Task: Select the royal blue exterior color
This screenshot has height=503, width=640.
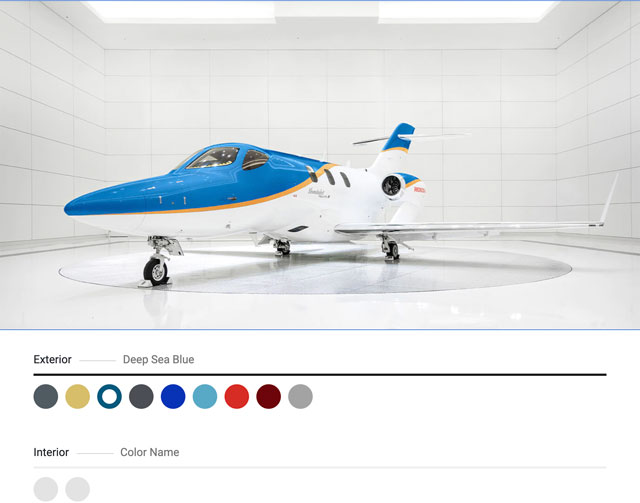Action: 173,396
